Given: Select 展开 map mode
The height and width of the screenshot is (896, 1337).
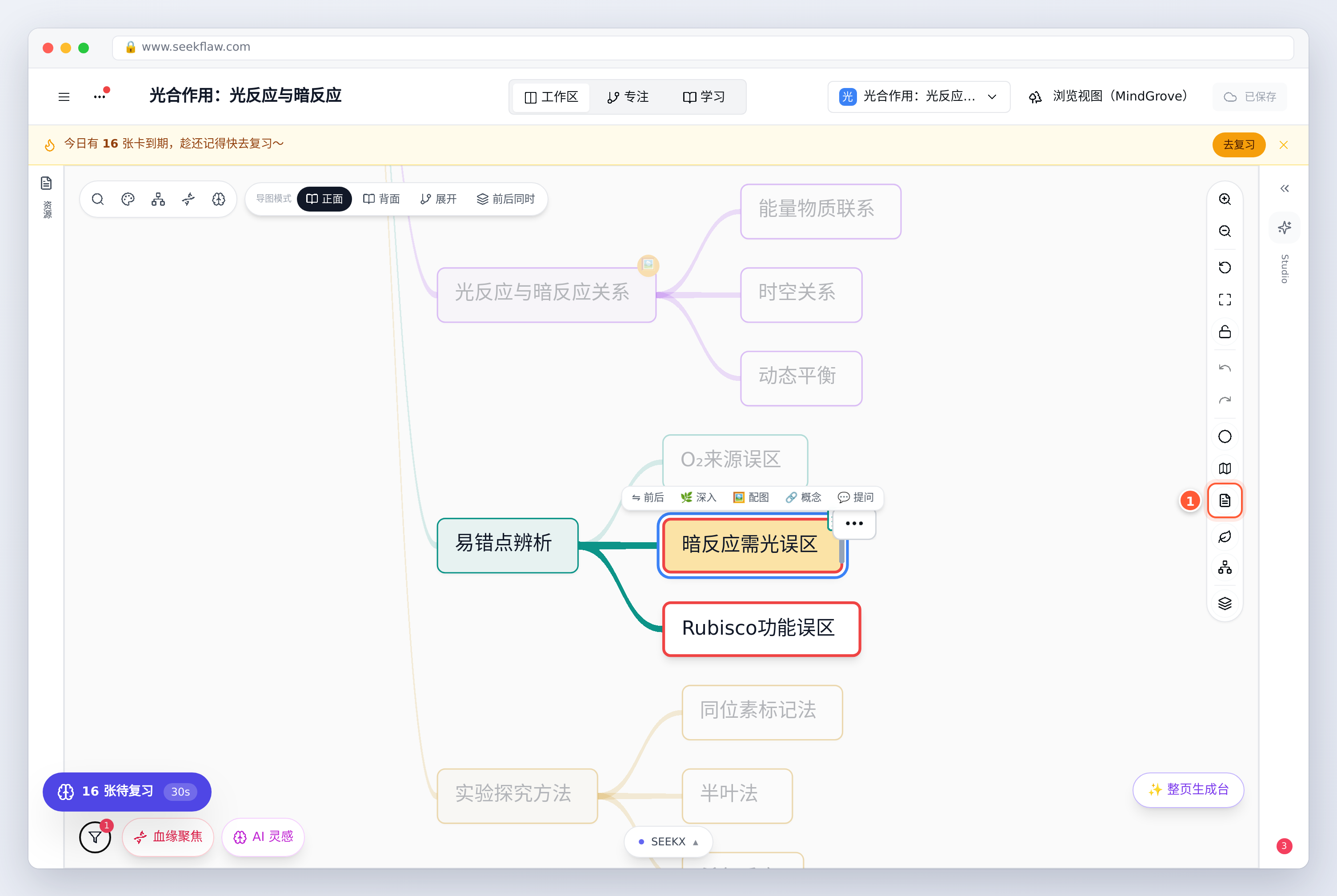Looking at the screenshot, I should (438, 199).
